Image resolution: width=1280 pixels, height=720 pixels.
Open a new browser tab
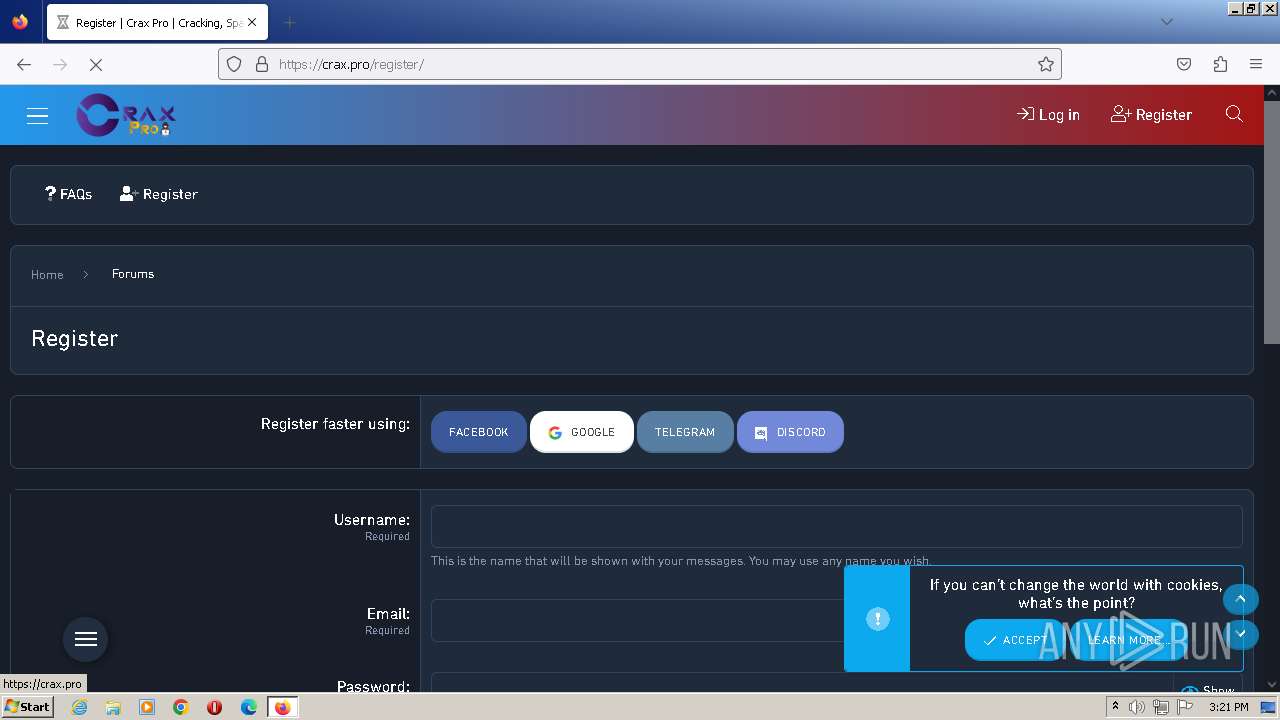(x=289, y=22)
